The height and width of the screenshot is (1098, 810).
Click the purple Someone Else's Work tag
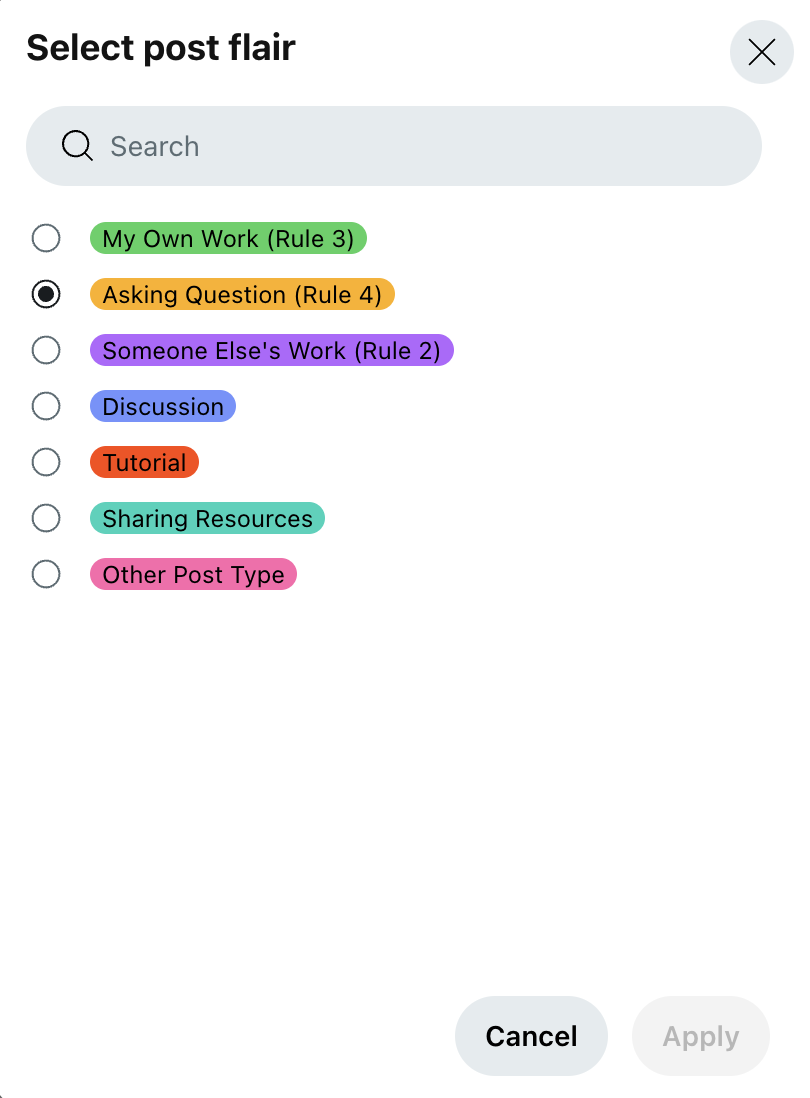coord(272,351)
